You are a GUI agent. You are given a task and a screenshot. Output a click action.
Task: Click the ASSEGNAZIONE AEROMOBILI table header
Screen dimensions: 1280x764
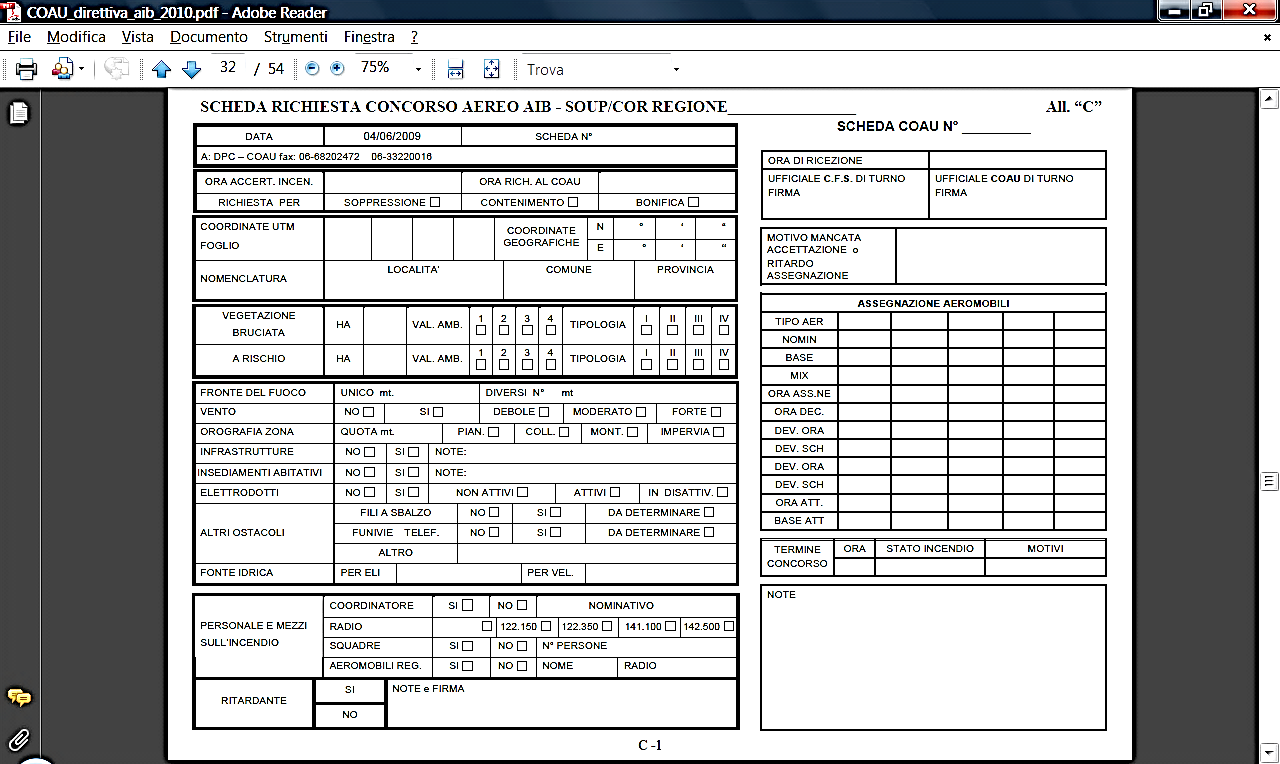[933, 303]
